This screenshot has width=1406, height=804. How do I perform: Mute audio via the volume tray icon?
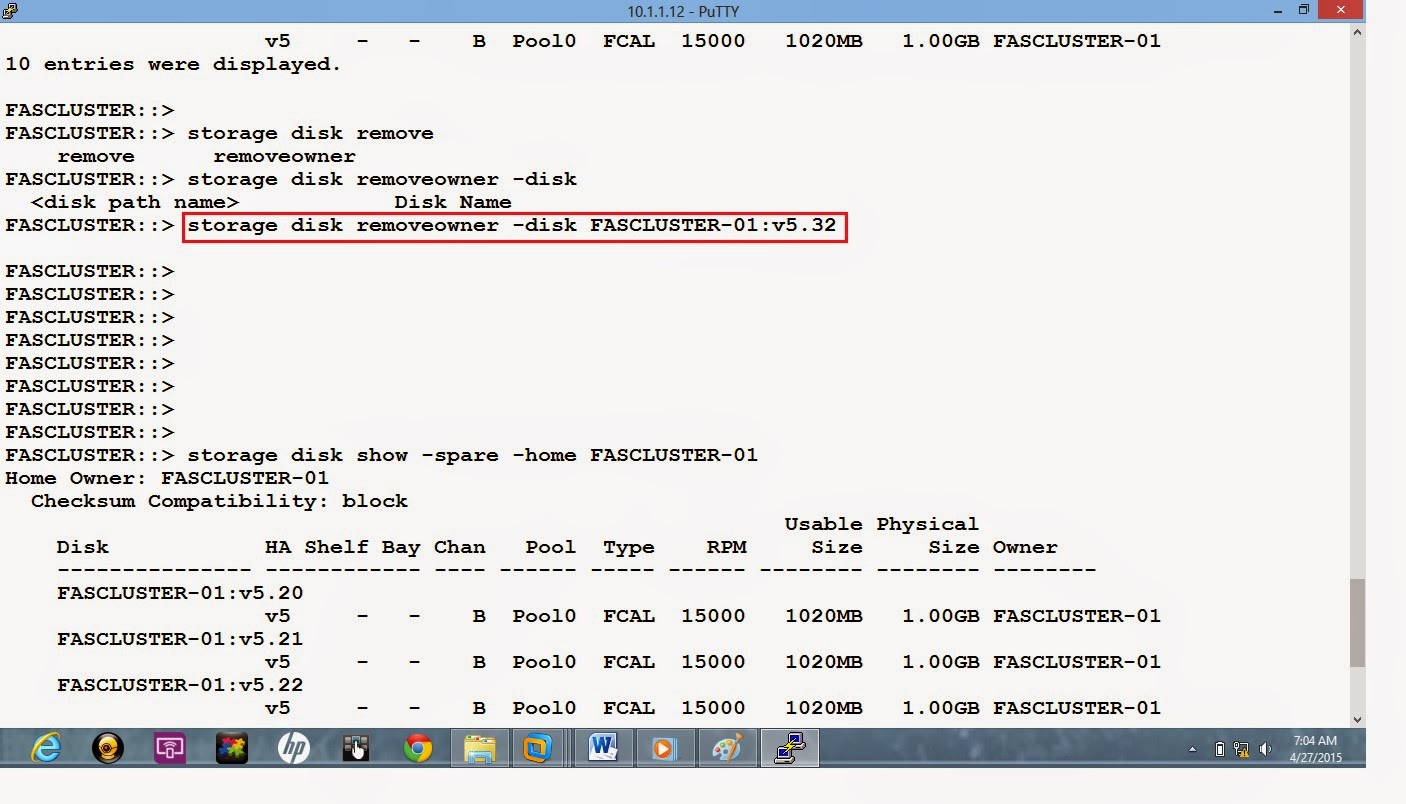(1264, 749)
